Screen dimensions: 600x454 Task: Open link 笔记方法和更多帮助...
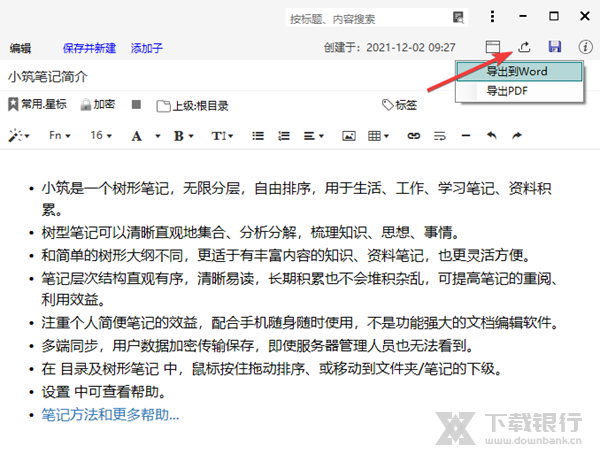110,415
